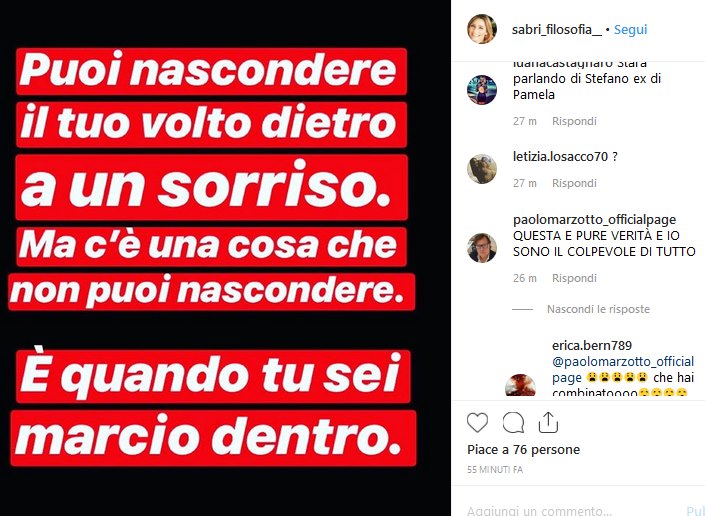The height and width of the screenshot is (516, 705).
Task: Reply to the comment about Stefano
Action: pyautogui.click(x=574, y=121)
